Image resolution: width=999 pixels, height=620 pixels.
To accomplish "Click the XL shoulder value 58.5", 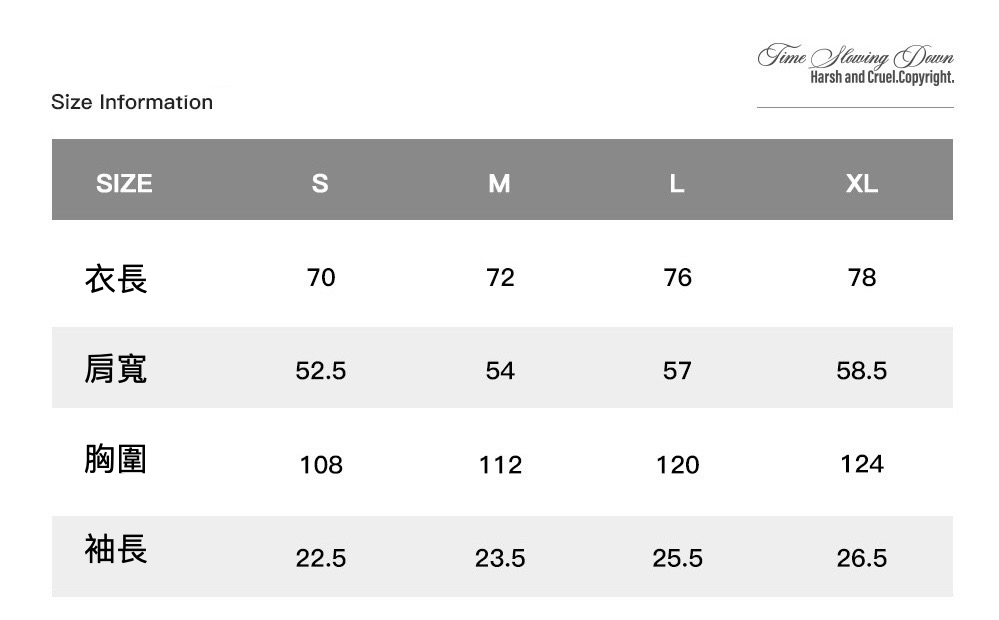I will point(862,371).
